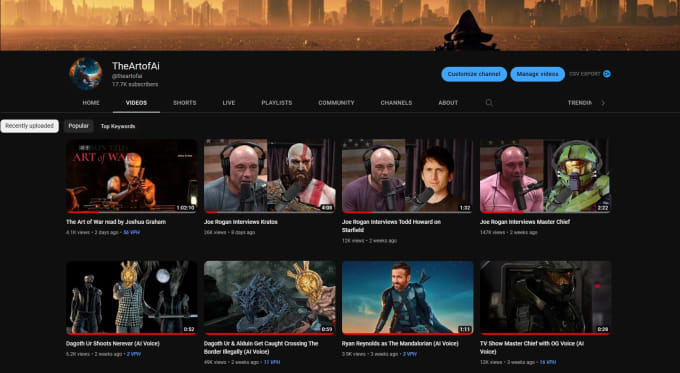
Task: Expand more tabs with right chevron
Action: 603,103
